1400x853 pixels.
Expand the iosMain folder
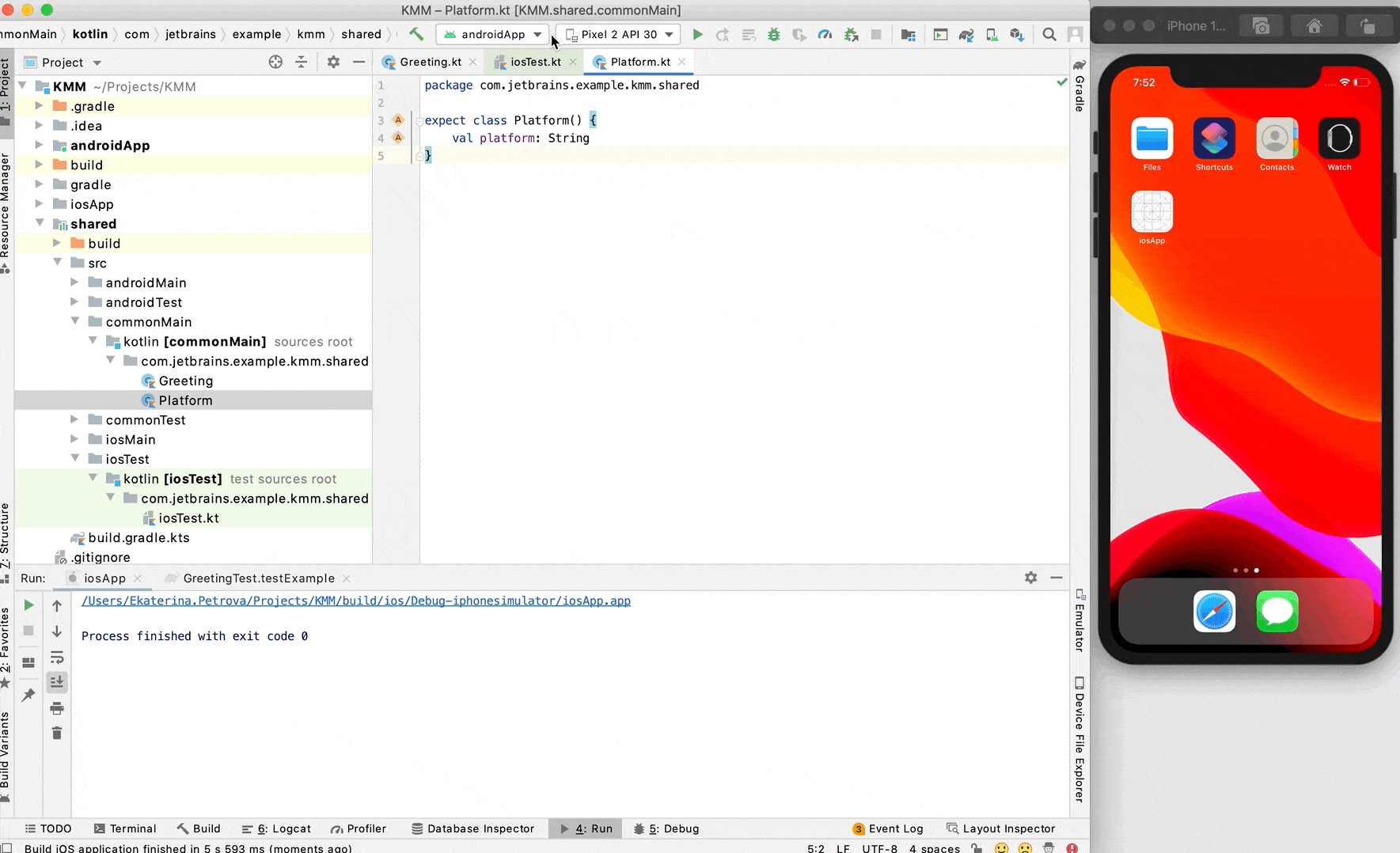[74, 440]
